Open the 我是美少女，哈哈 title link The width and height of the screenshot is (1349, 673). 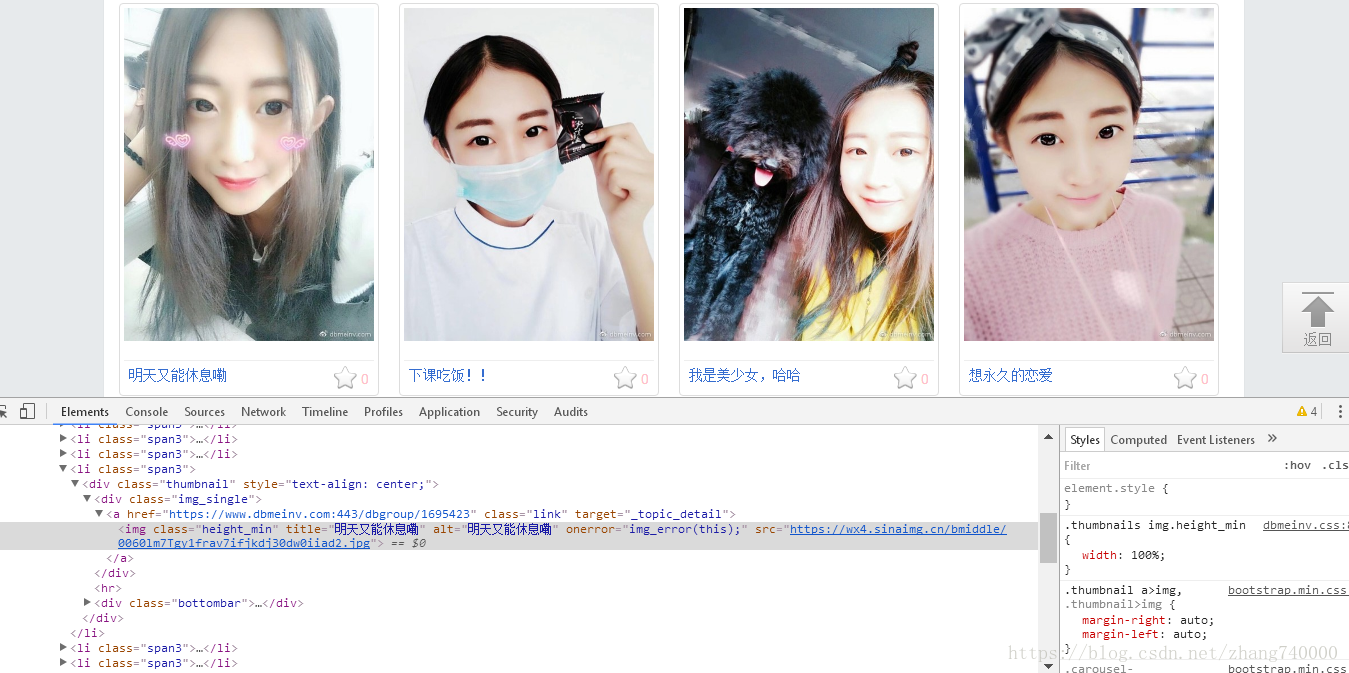click(744, 375)
